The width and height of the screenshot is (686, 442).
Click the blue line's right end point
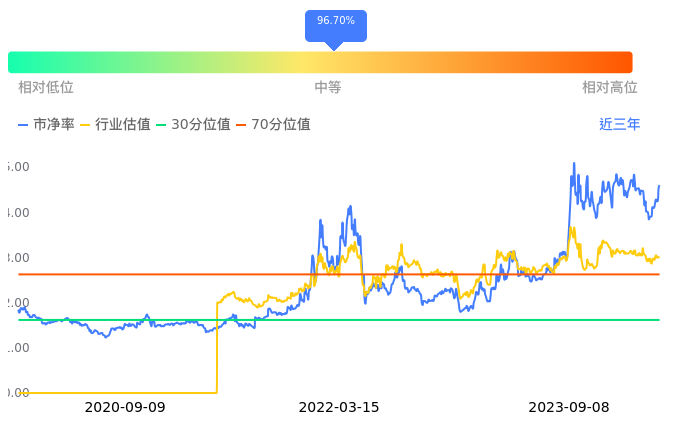click(659, 186)
